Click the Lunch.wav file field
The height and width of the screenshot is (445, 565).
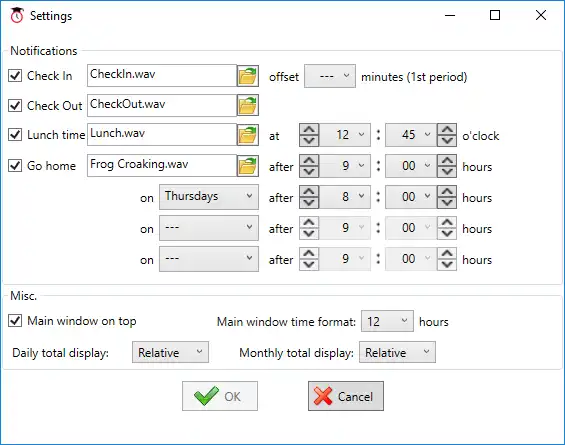pos(162,135)
